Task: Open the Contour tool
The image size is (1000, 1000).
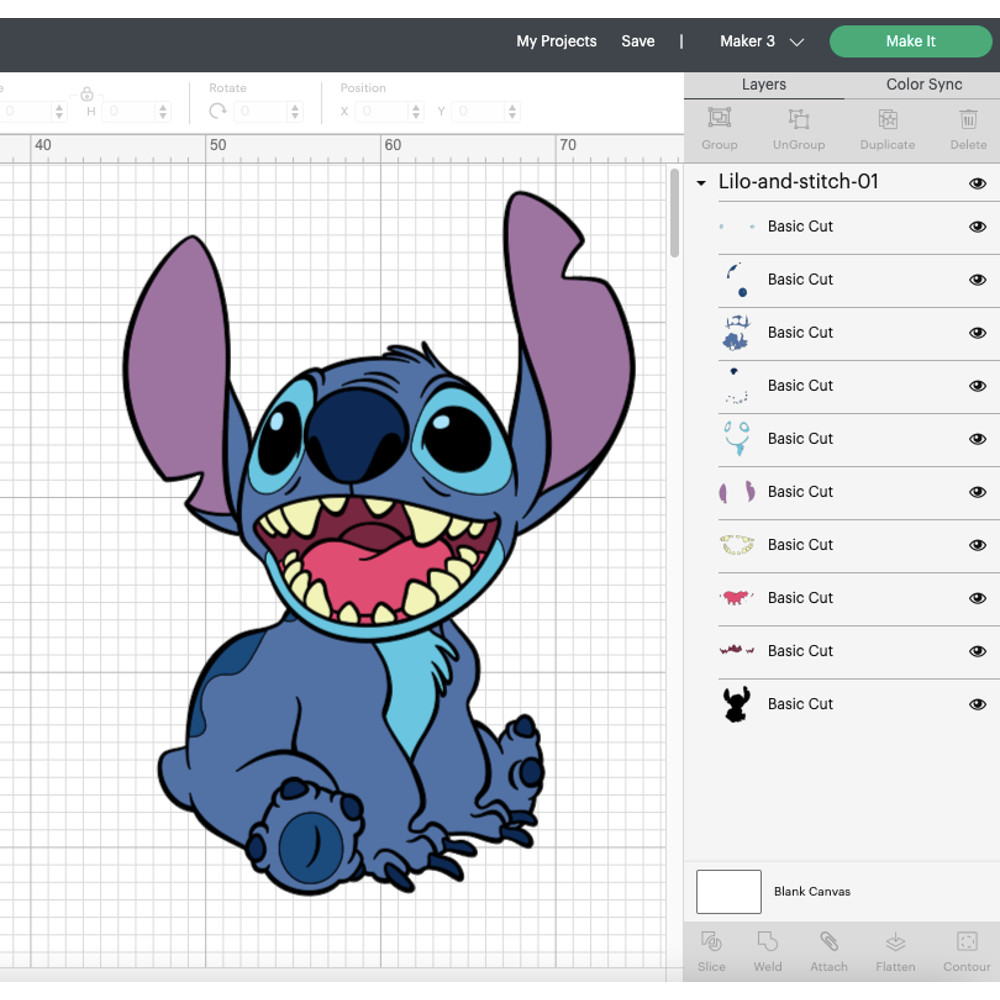Action: 965,950
